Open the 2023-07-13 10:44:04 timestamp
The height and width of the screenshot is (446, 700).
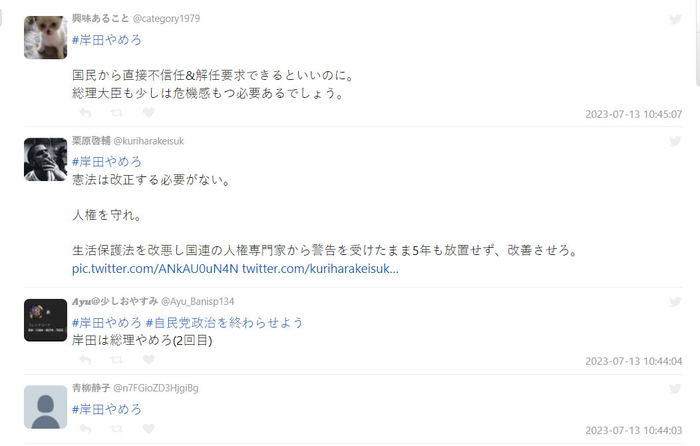point(633,361)
